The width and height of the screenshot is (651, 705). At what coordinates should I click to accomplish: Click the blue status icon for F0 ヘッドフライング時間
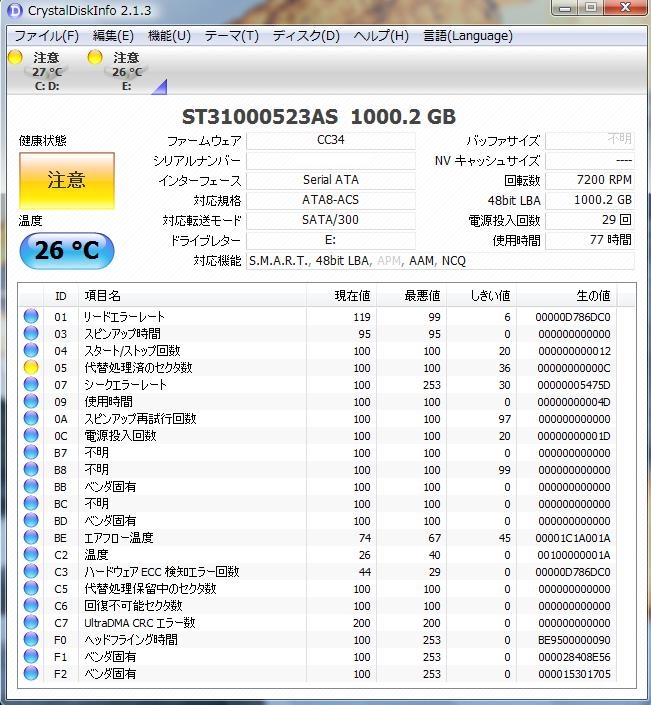[31, 639]
